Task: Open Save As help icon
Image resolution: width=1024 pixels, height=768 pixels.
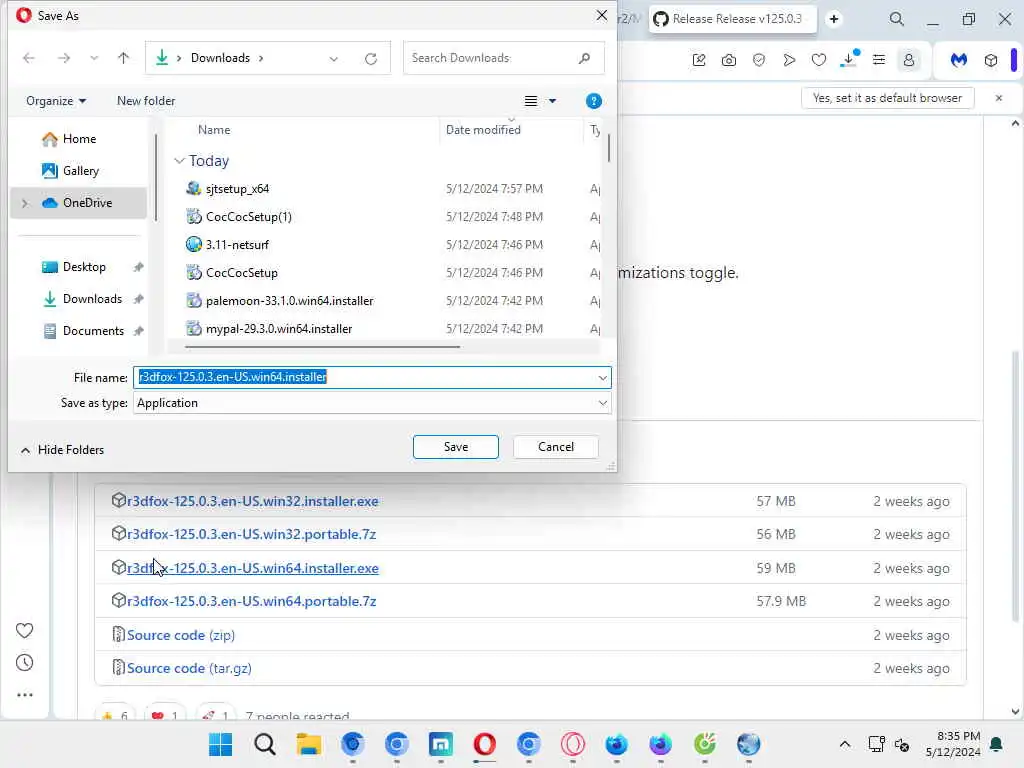Action: pos(594,101)
